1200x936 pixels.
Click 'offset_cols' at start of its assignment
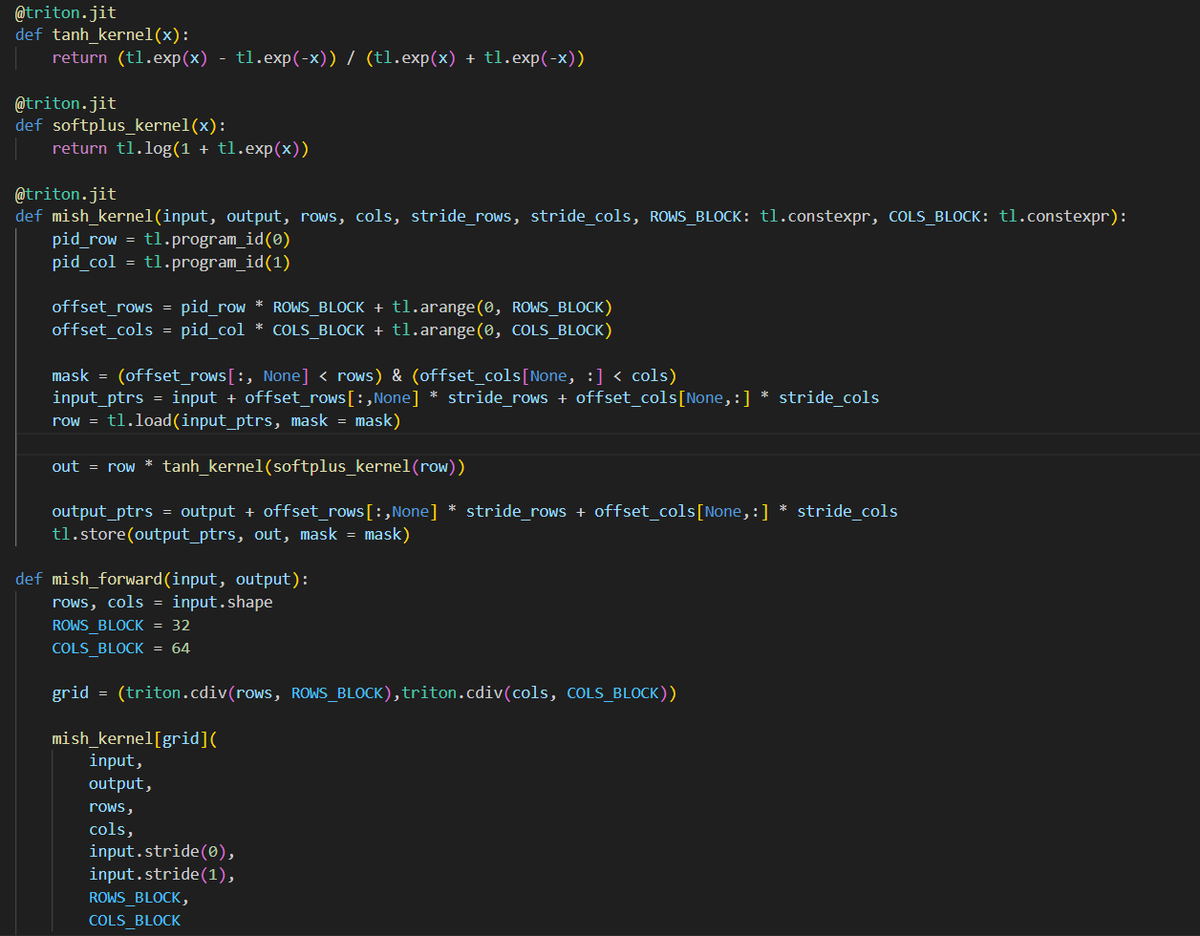click(102, 330)
